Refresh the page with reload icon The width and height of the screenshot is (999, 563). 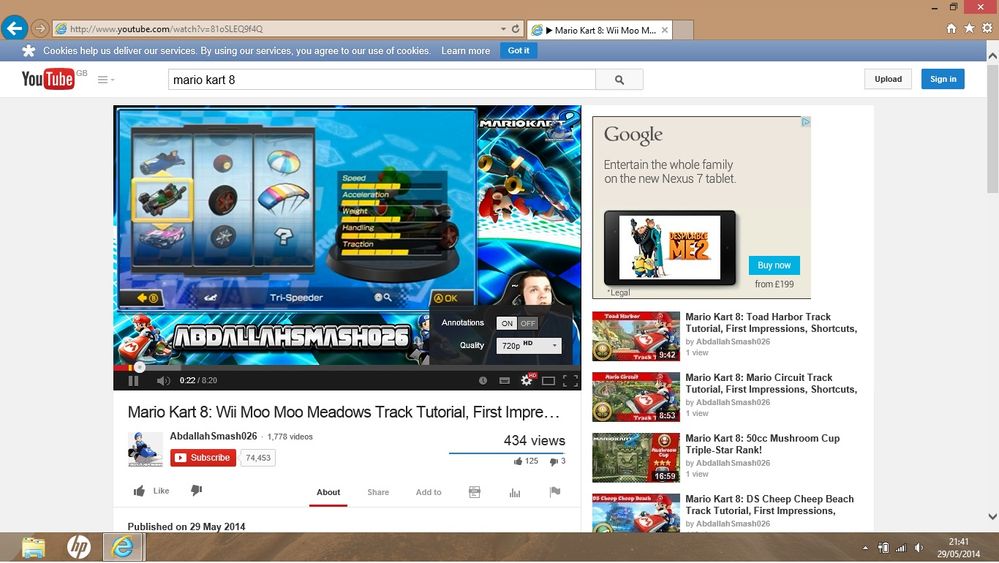(x=515, y=29)
